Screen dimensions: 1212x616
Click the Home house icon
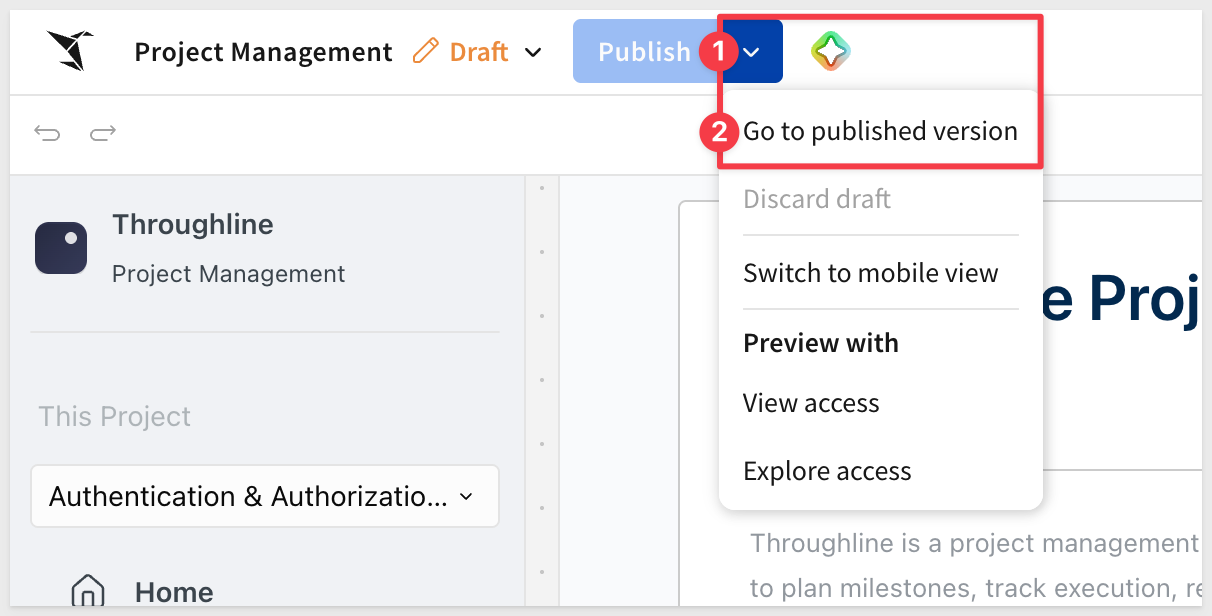point(88,592)
